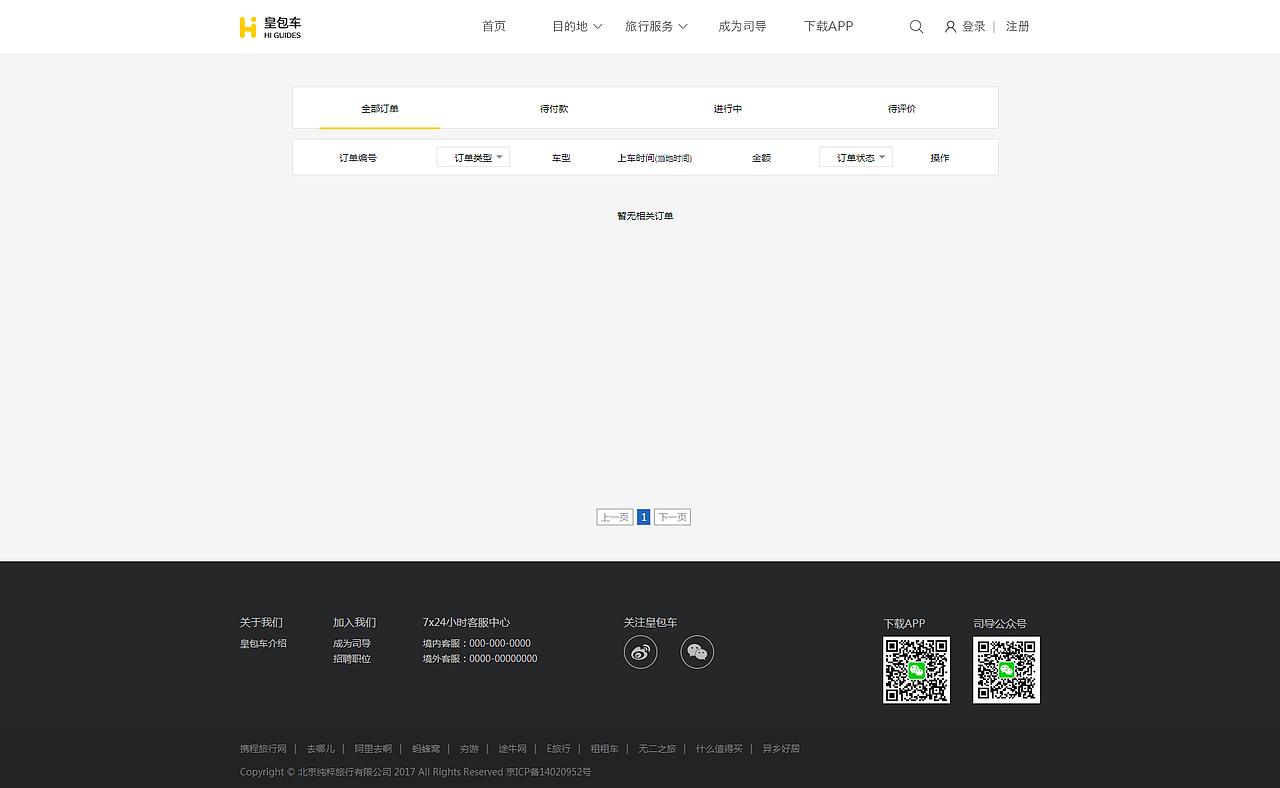Open the Weibo icon under 关注皇包车
The height and width of the screenshot is (788, 1280).
click(641, 651)
